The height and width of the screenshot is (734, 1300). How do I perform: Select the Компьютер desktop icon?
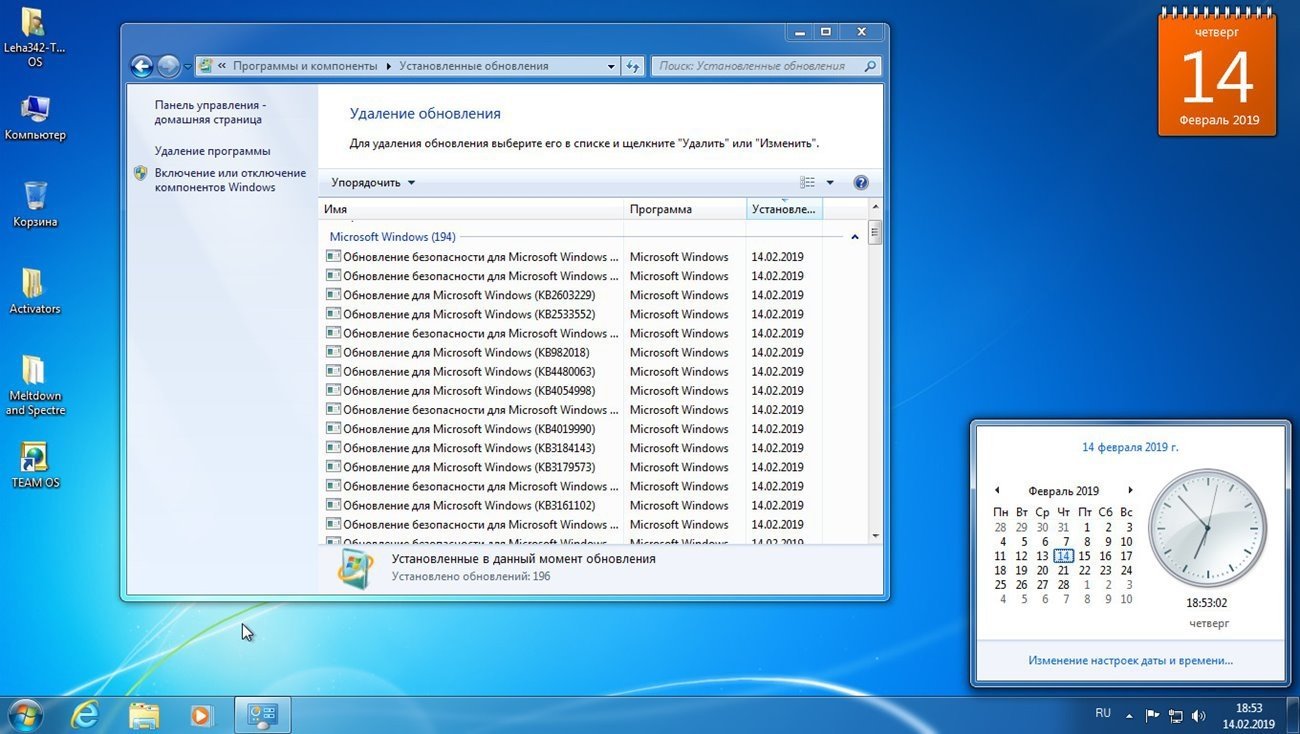click(35, 118)
